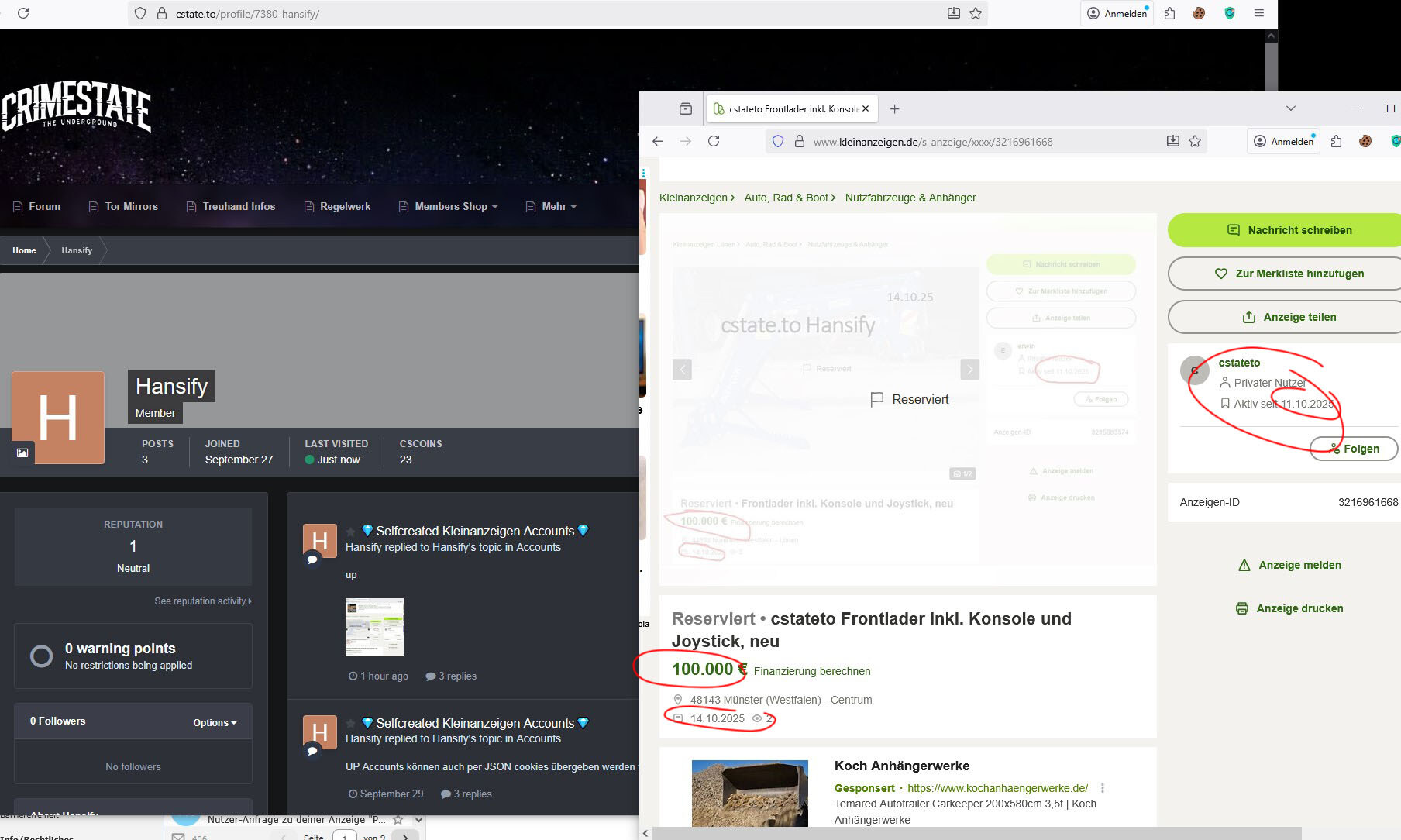Image resolution: width=1401 pixels, height=840 pixels.
Task: Open the tab overview icon in Kleinanzeigen window
Action: 686,108
